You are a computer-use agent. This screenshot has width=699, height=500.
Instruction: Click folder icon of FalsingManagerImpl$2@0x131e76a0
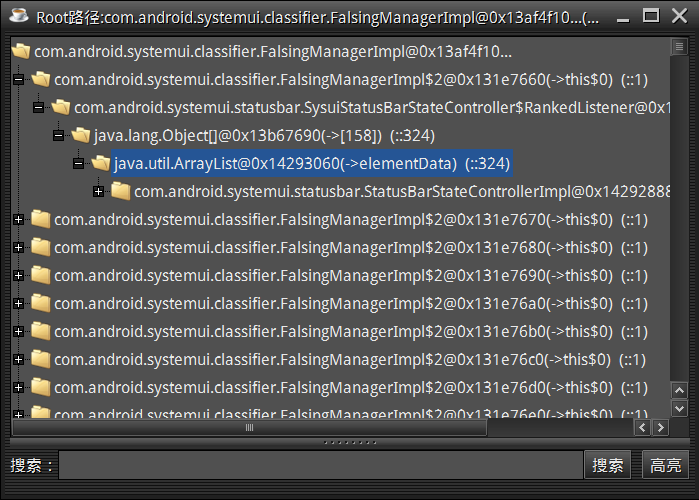tap(41, 303)
